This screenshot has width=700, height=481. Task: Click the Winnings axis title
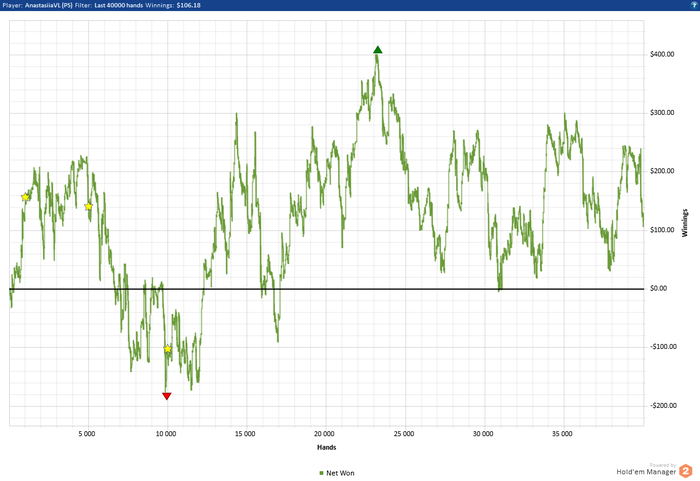(x=684, y=222)
